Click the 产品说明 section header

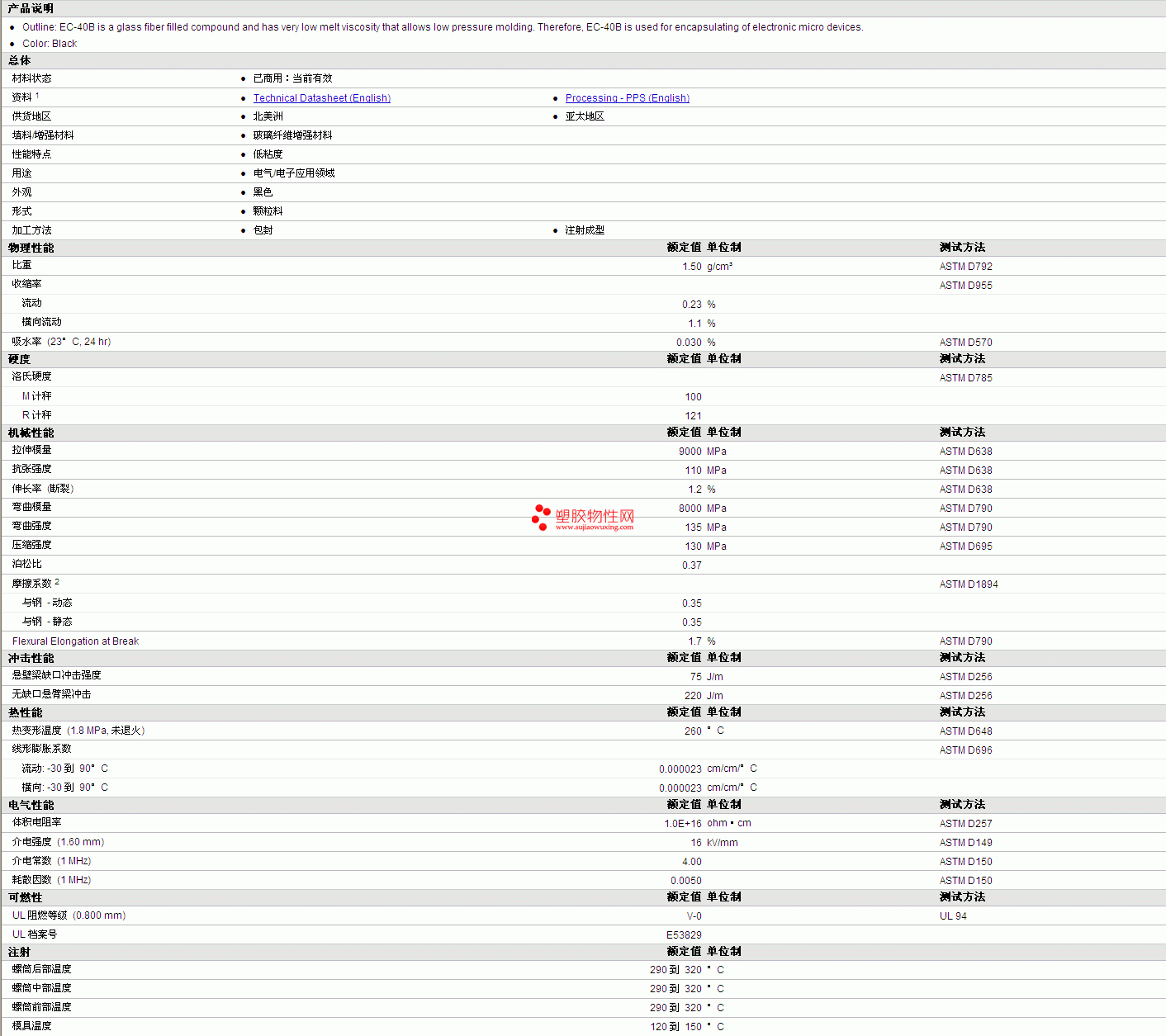(x=31, y=8)
